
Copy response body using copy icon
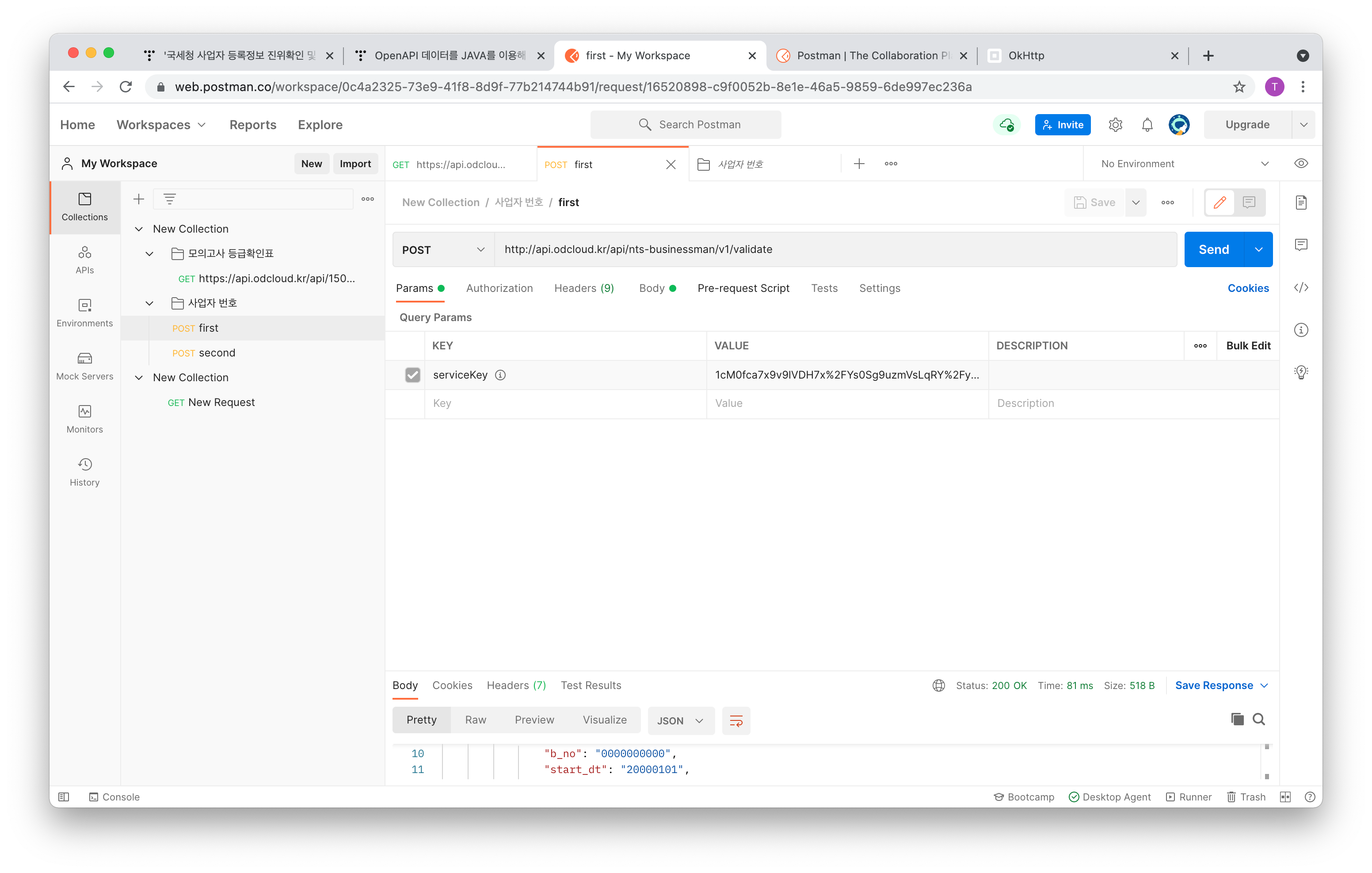click(x=1237, y=720)
